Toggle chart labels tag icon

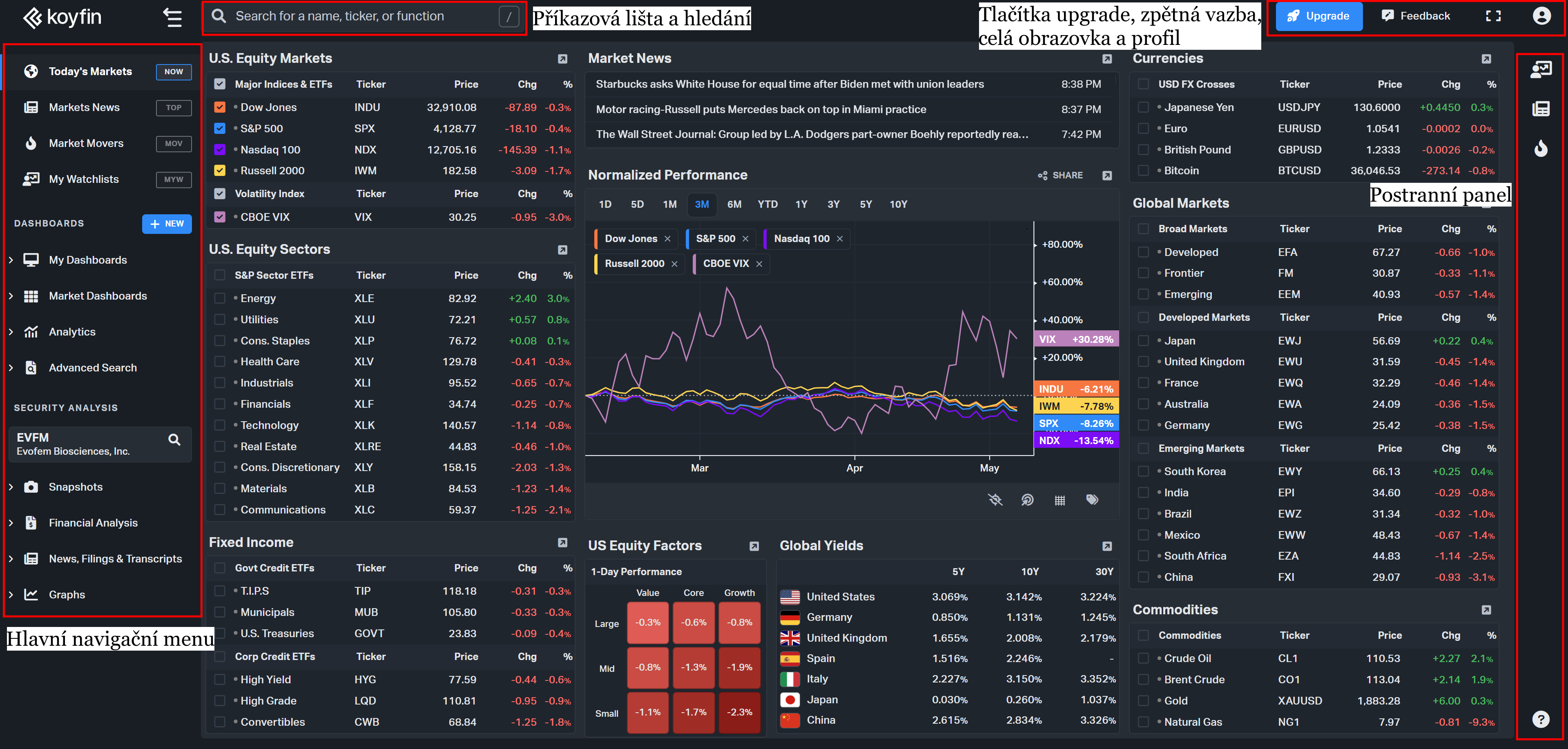click(x=1093, y=500)
